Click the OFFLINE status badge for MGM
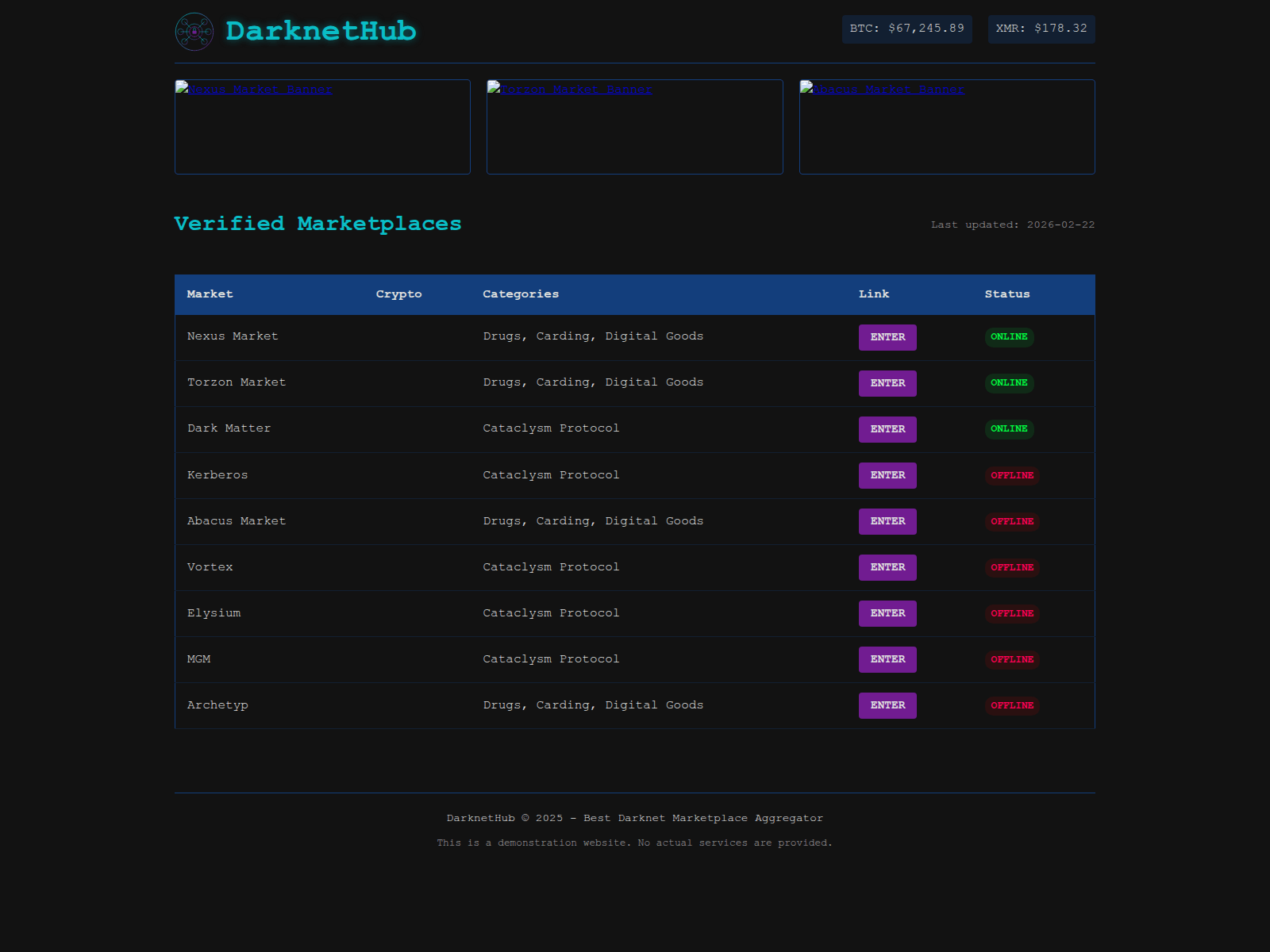The height and width of the screenshot is (952, 1270). (x=1012, y=659)
